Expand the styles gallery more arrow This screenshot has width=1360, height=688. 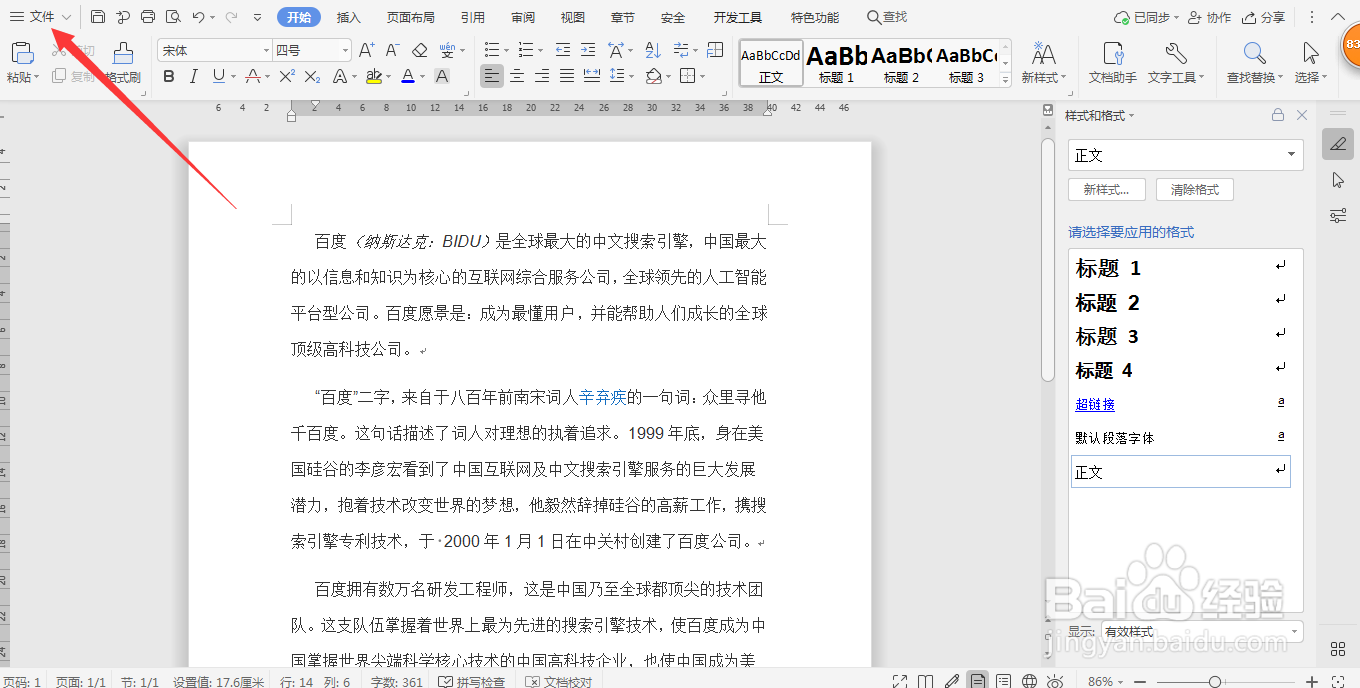1007,80
